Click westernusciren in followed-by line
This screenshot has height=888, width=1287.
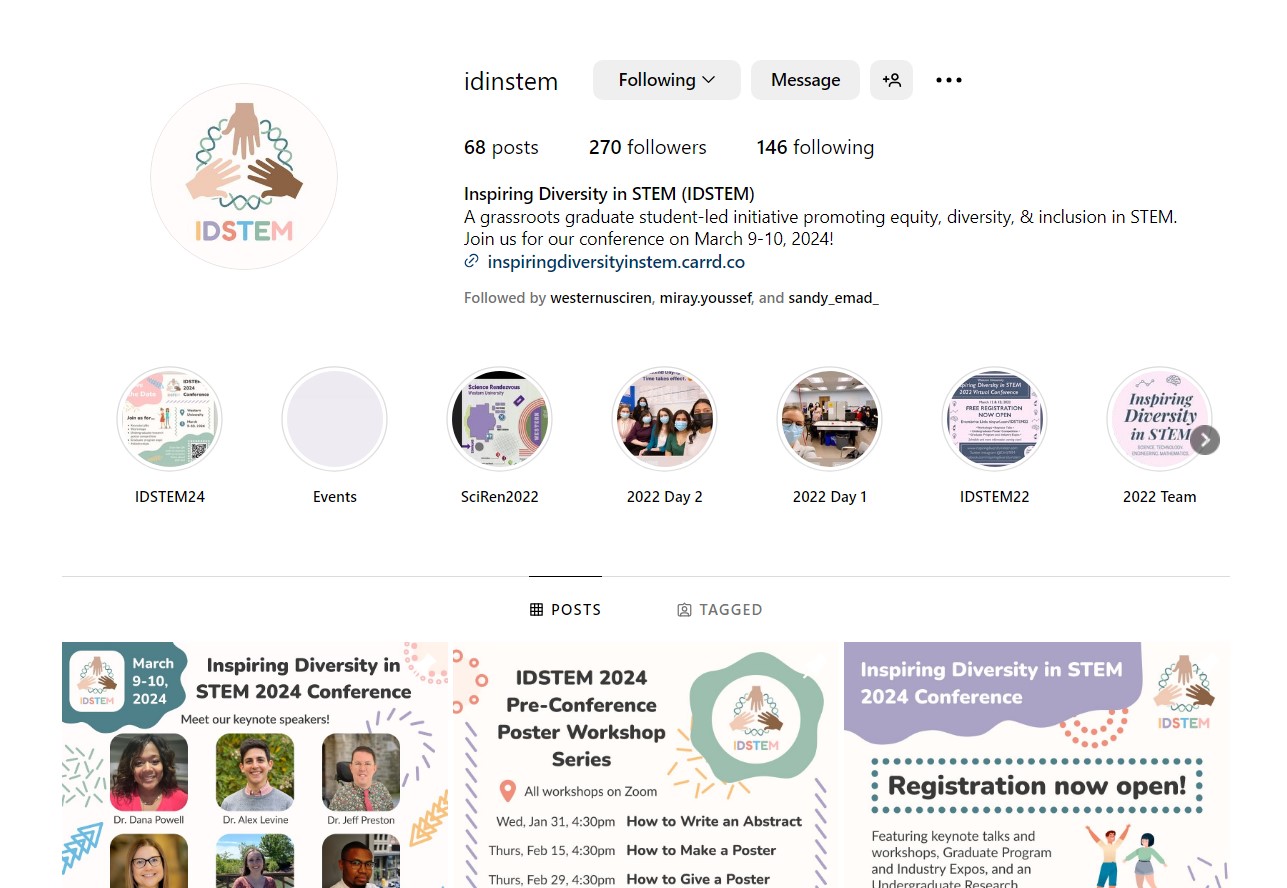(602, 298)
